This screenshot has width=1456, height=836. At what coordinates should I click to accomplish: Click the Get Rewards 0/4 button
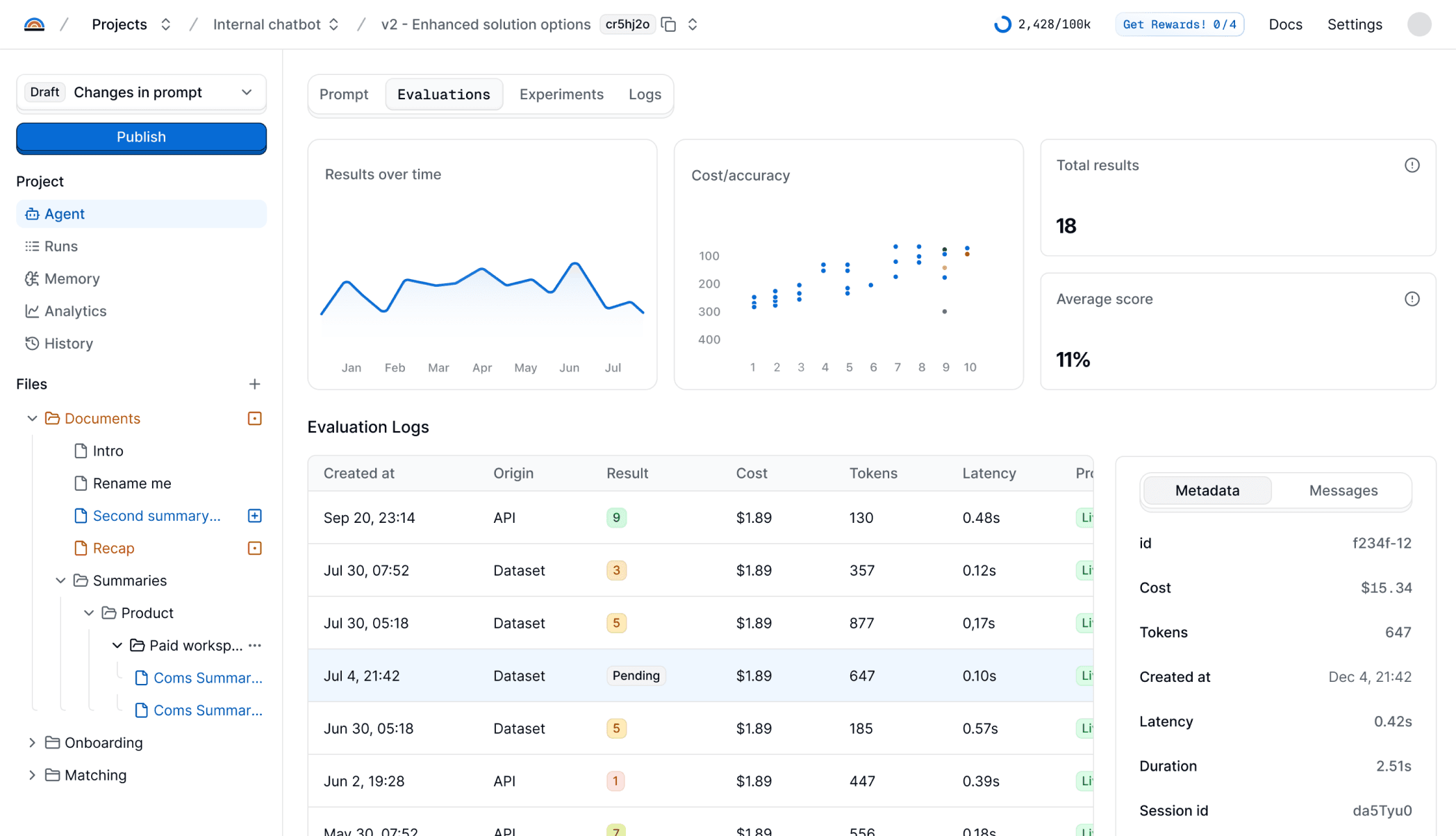tap(1179, 24)
